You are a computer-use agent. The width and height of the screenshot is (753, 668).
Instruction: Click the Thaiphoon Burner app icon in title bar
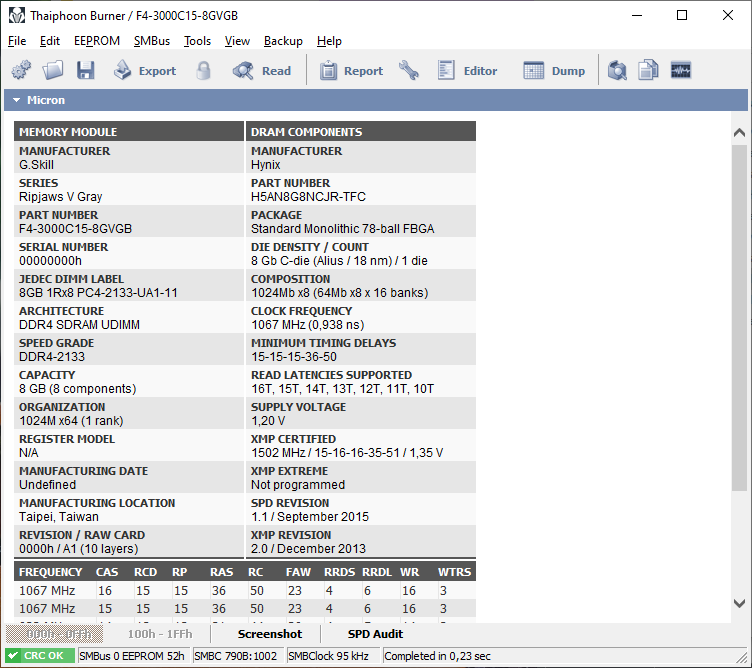click(17, 15)
